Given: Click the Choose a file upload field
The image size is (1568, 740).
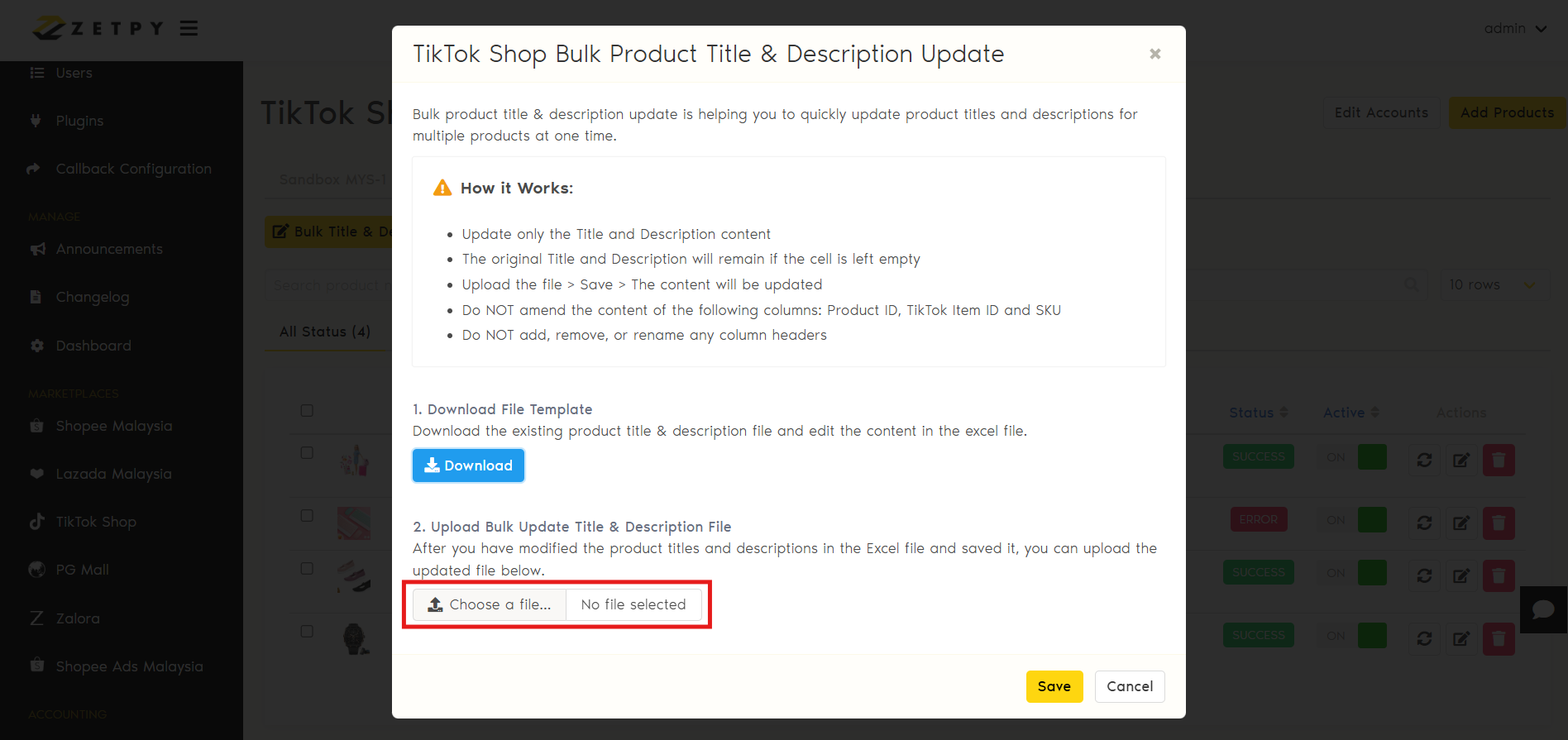Looking at the screenshot, I should point(490,604).
